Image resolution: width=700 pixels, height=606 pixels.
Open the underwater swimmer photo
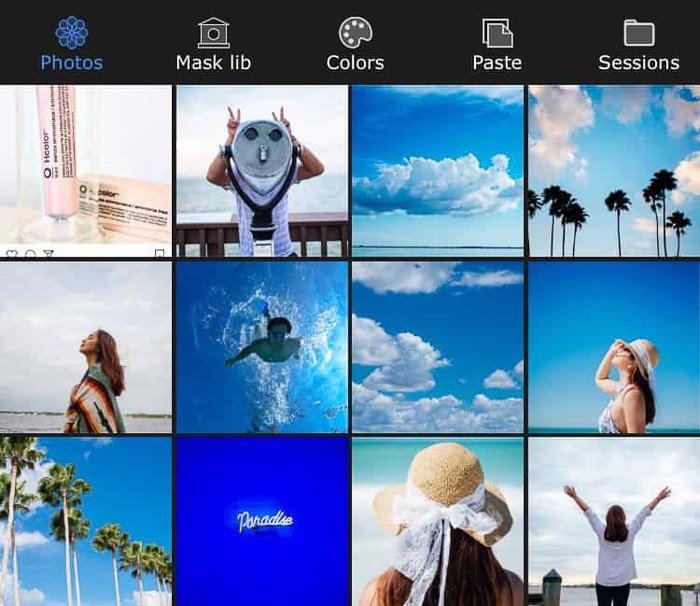click(x=262, y=347)
